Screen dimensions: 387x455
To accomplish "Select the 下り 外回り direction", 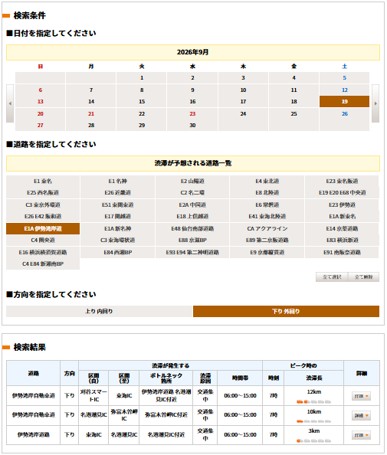I will point(286,311).
